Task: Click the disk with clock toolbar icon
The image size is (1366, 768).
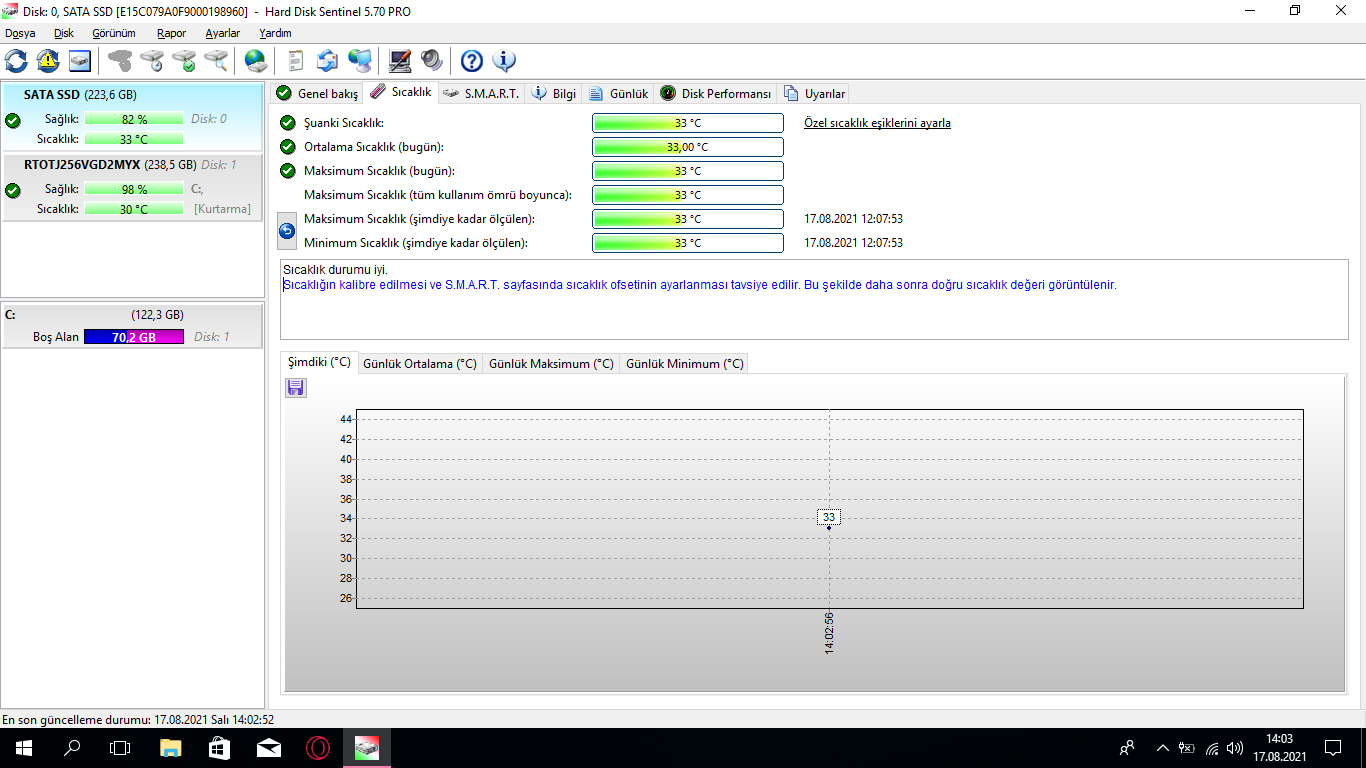Action: [152, 61]
